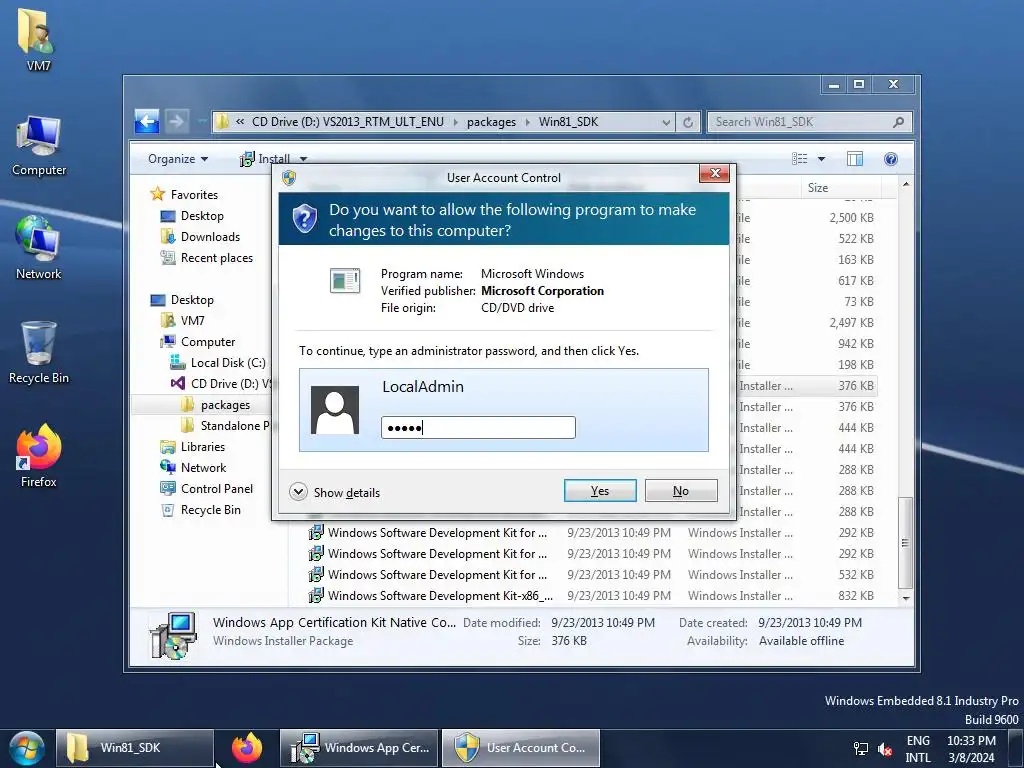Select the 532 KB Software Development Kit row

pyautogui.click(x=592, y=575)
